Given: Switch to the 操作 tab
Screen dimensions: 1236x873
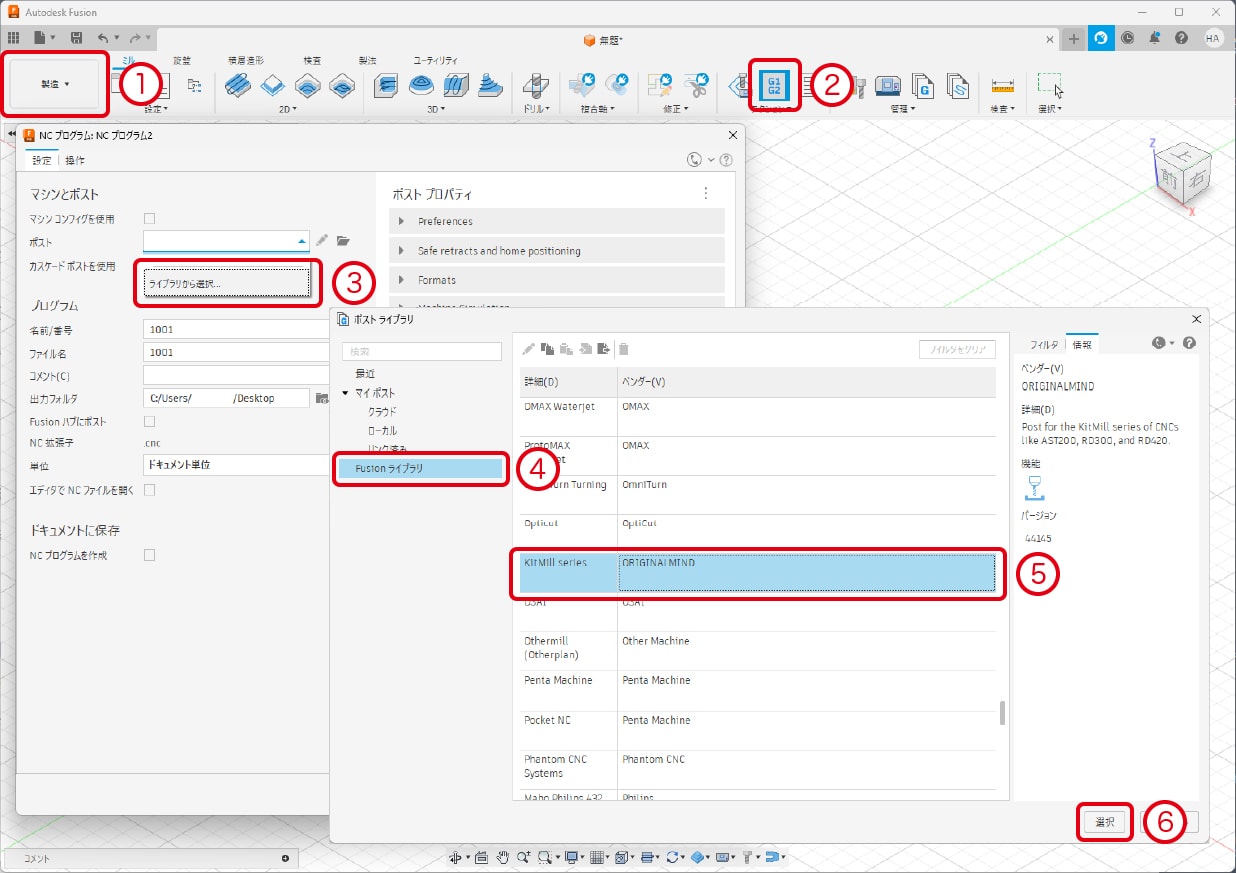Looking at the screenshot, I should (75, 160).
